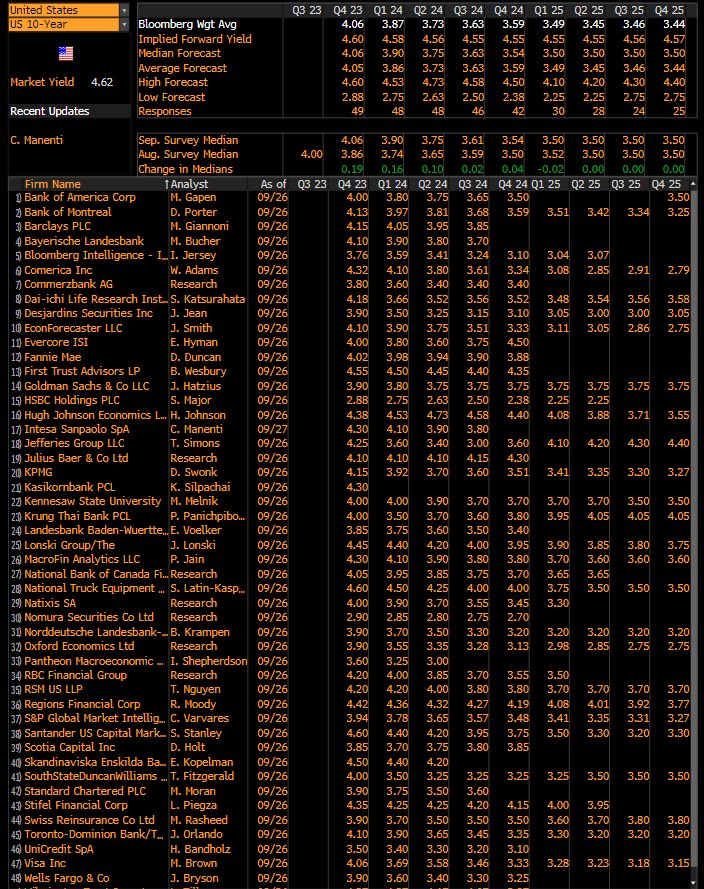Click the scrollbar up arrow in firm list
Image resolution: width=704 pixels, height=889 pixels.
click(693, 184)
